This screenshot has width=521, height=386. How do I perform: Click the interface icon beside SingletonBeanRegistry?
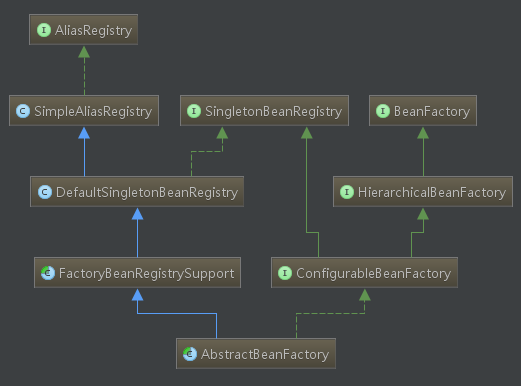[x=194, y=111]
